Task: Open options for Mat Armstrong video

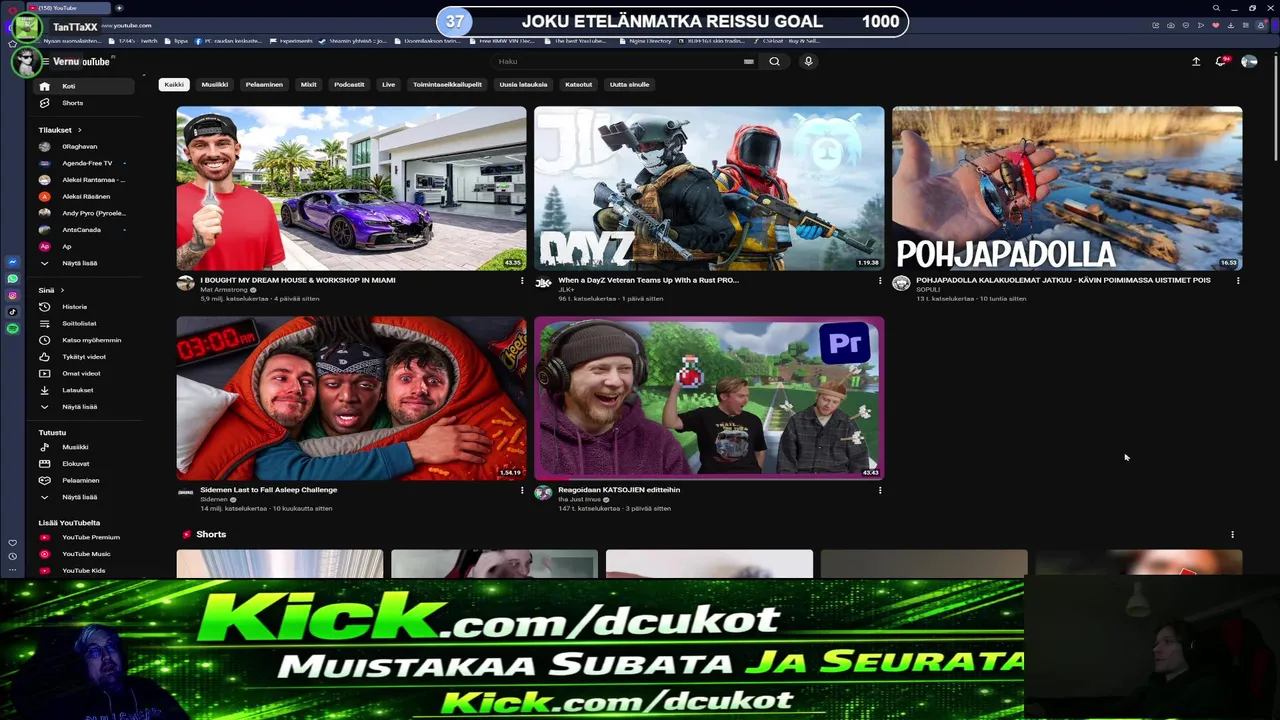Action: tap(521, 281)
